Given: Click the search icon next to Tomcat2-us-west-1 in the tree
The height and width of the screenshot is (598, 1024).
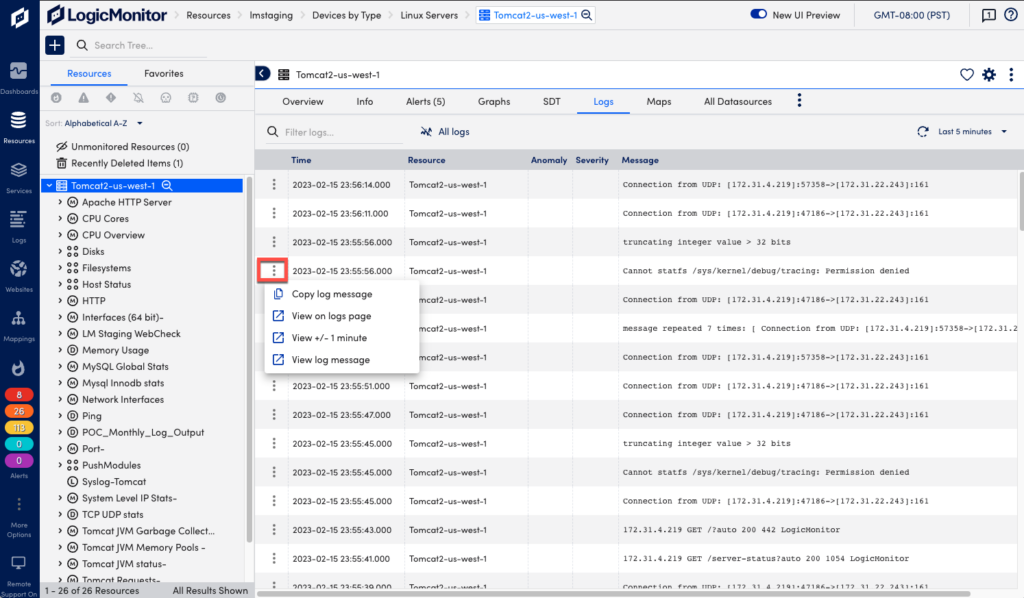Looking at the screenshot, I should click(167, 185).
